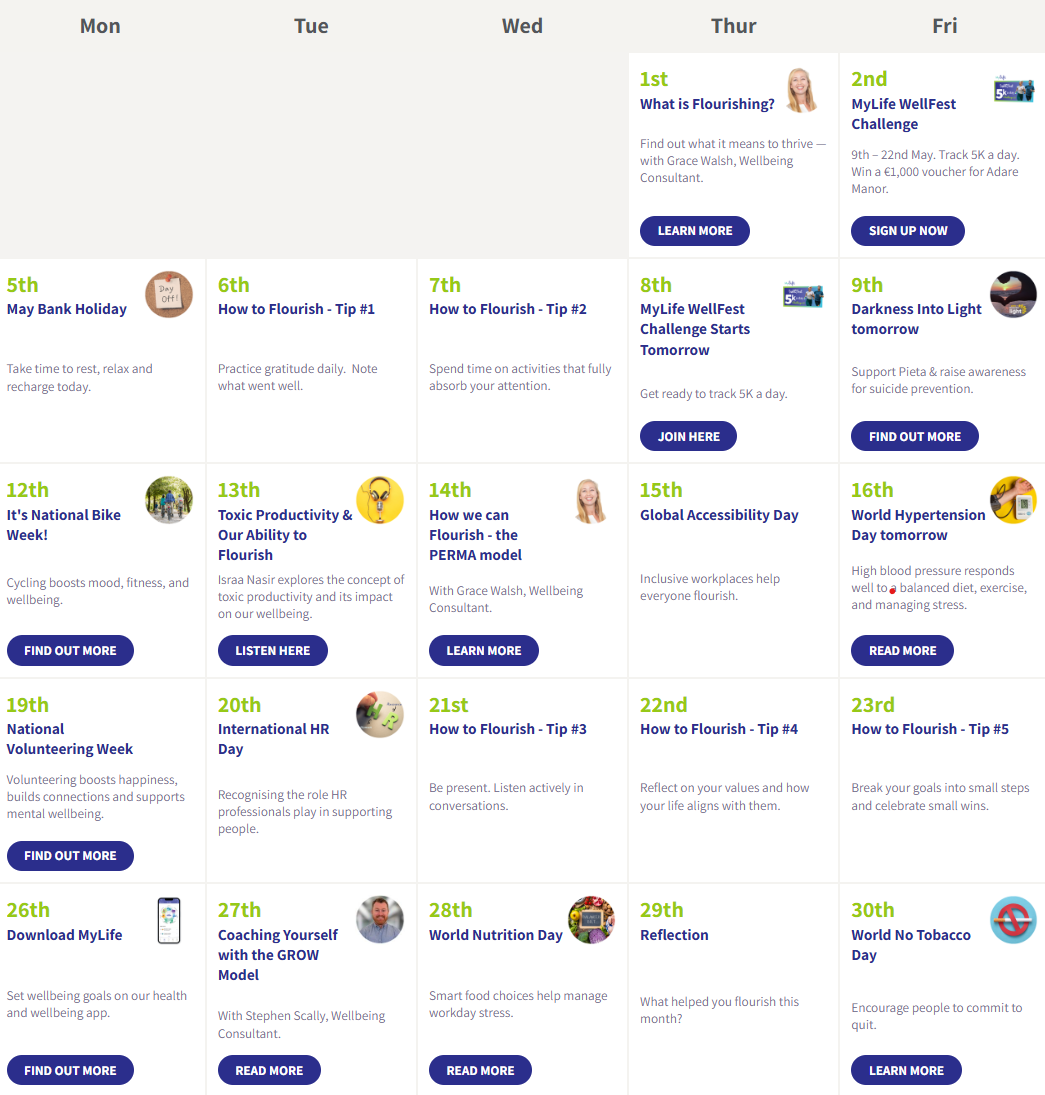Click the cyclists photo on National Bike Week
The height and width of the screenshot is (1095, 1045).
pos(169,500)
